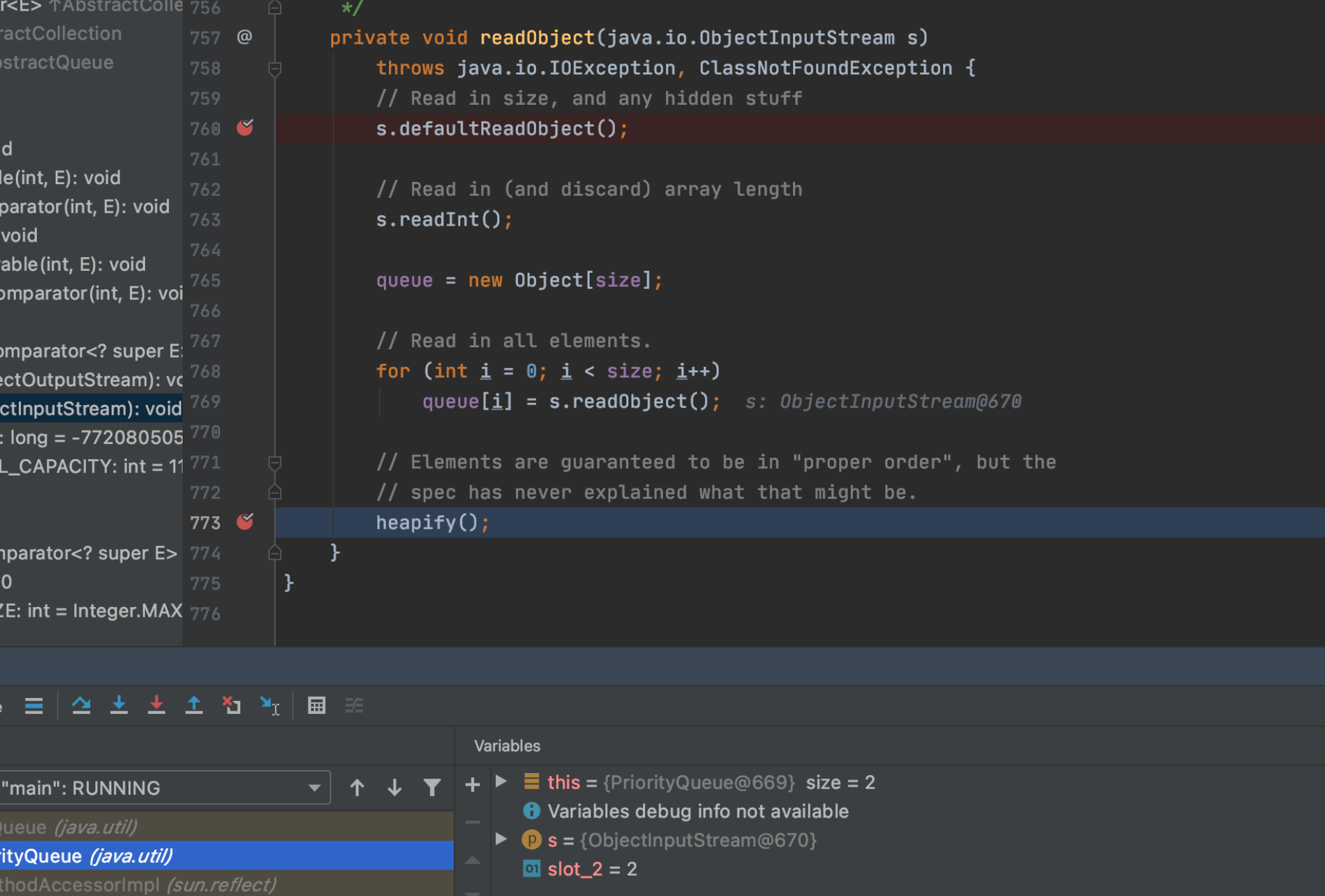The width and height of the screenshot is (1325, 896).
Task: Click the @ override gutter icon on line 757
Action: [244, 37]
